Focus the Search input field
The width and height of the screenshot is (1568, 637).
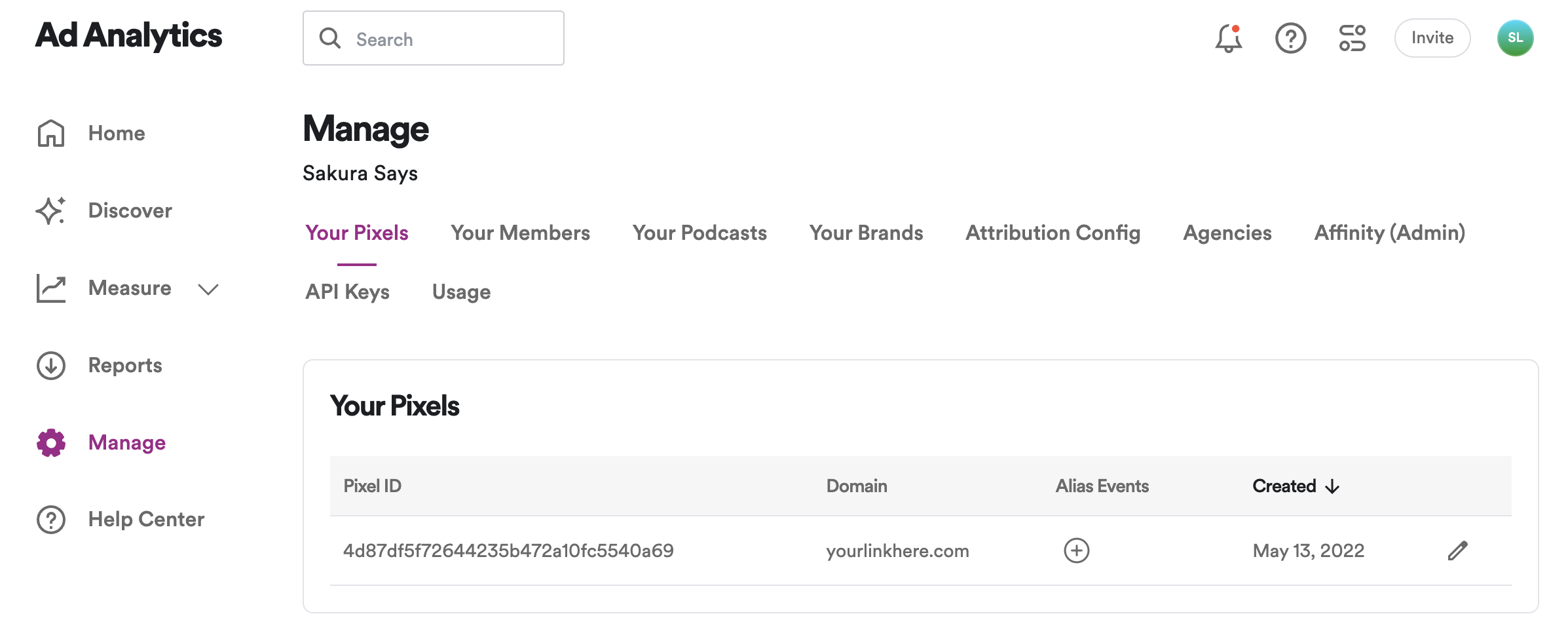coord(434,38)
